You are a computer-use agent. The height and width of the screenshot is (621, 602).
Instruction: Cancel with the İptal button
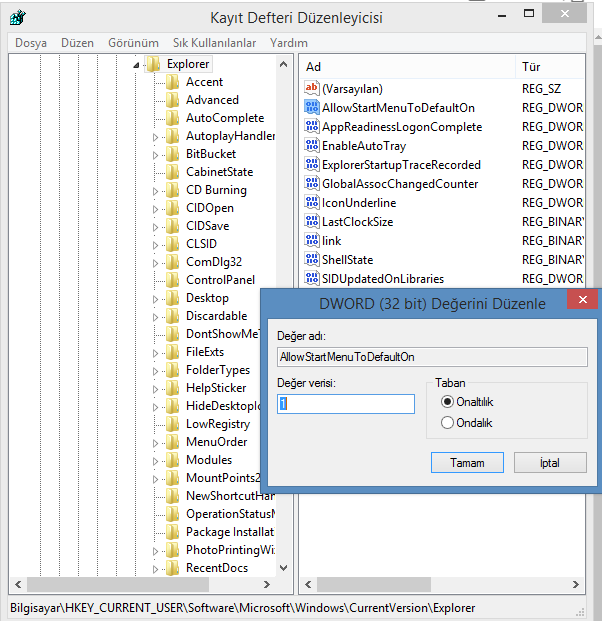[550, 463]
